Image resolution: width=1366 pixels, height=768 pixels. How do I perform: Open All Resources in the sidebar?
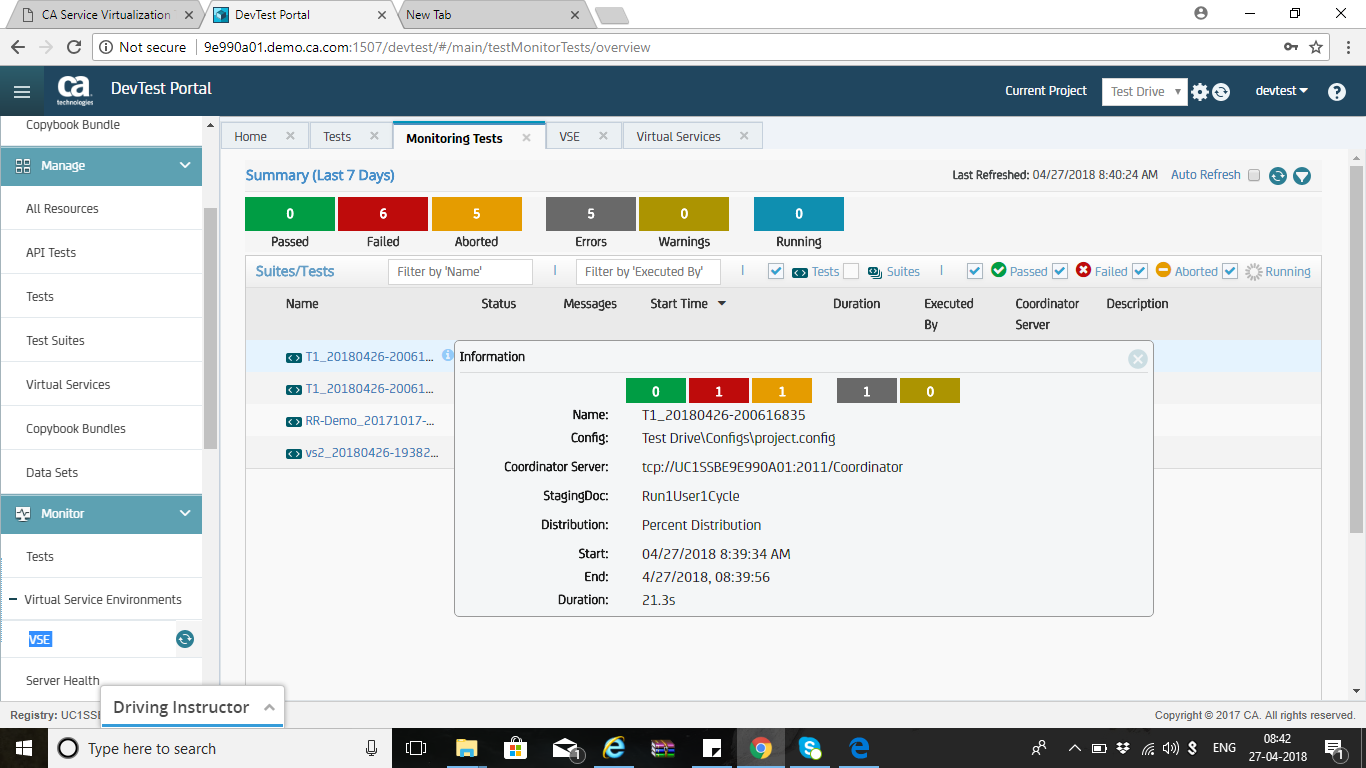point(62,209)
